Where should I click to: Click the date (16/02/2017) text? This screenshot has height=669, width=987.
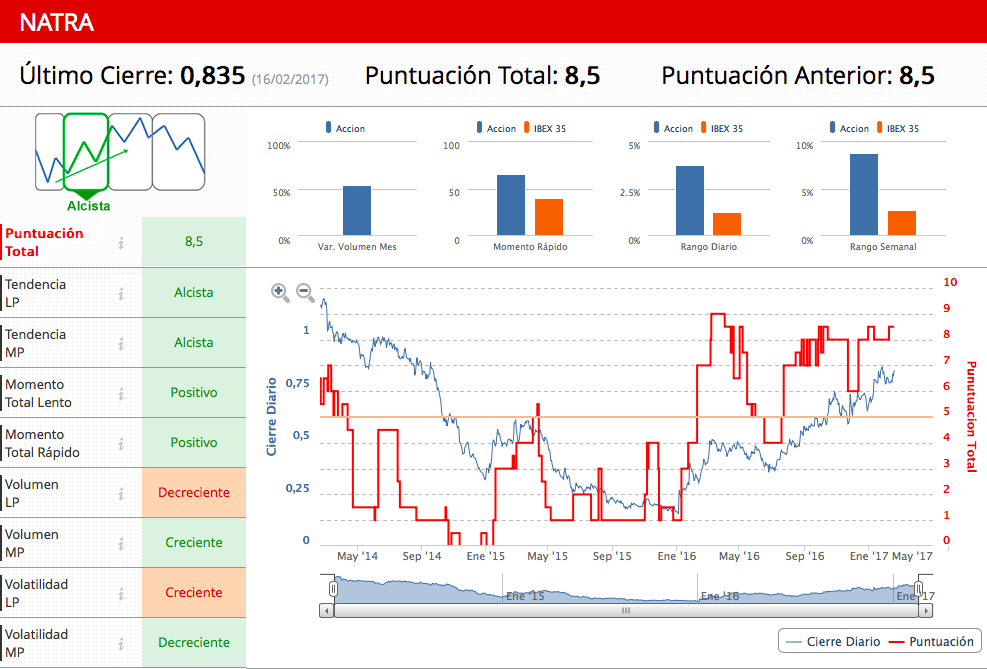click(x=290, y=79)
